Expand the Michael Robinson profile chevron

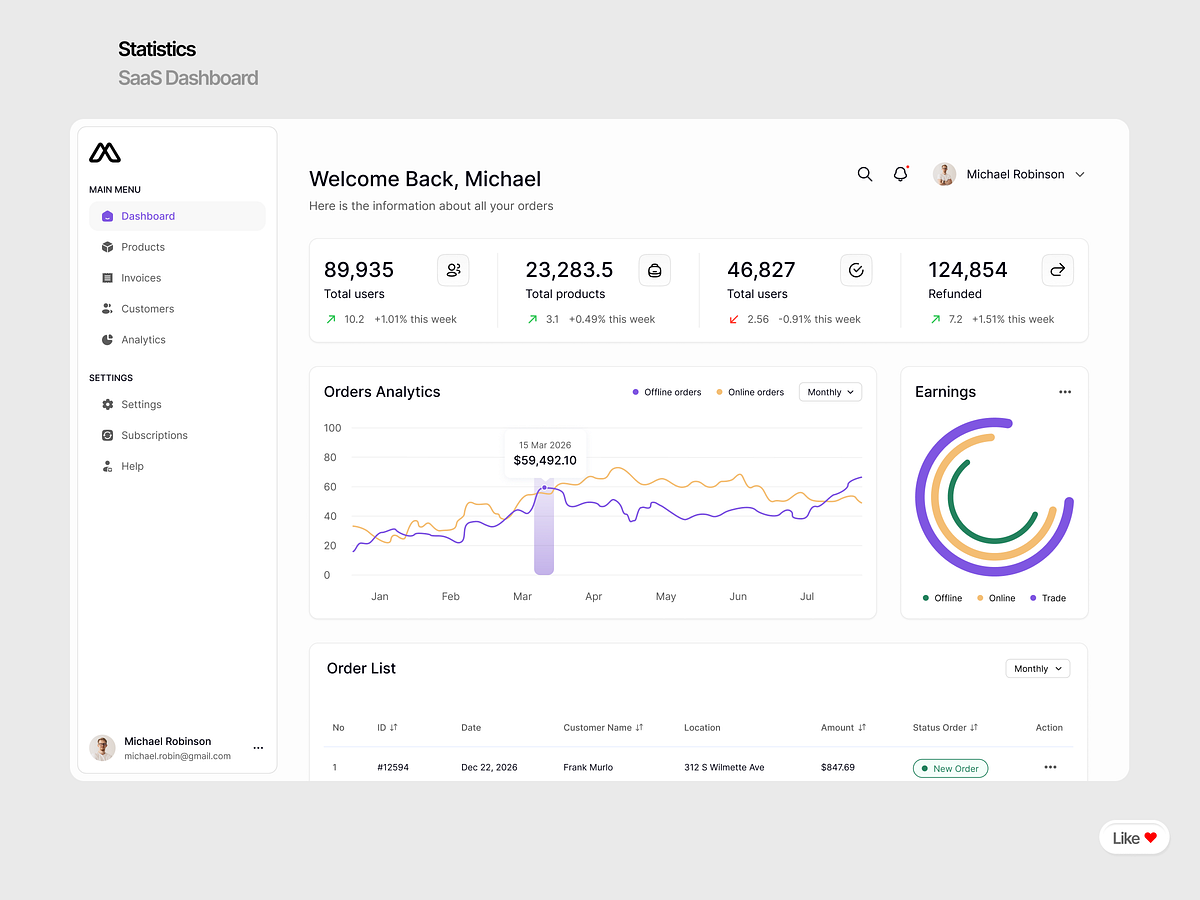pyautogui.click(x=1080, y=174)
